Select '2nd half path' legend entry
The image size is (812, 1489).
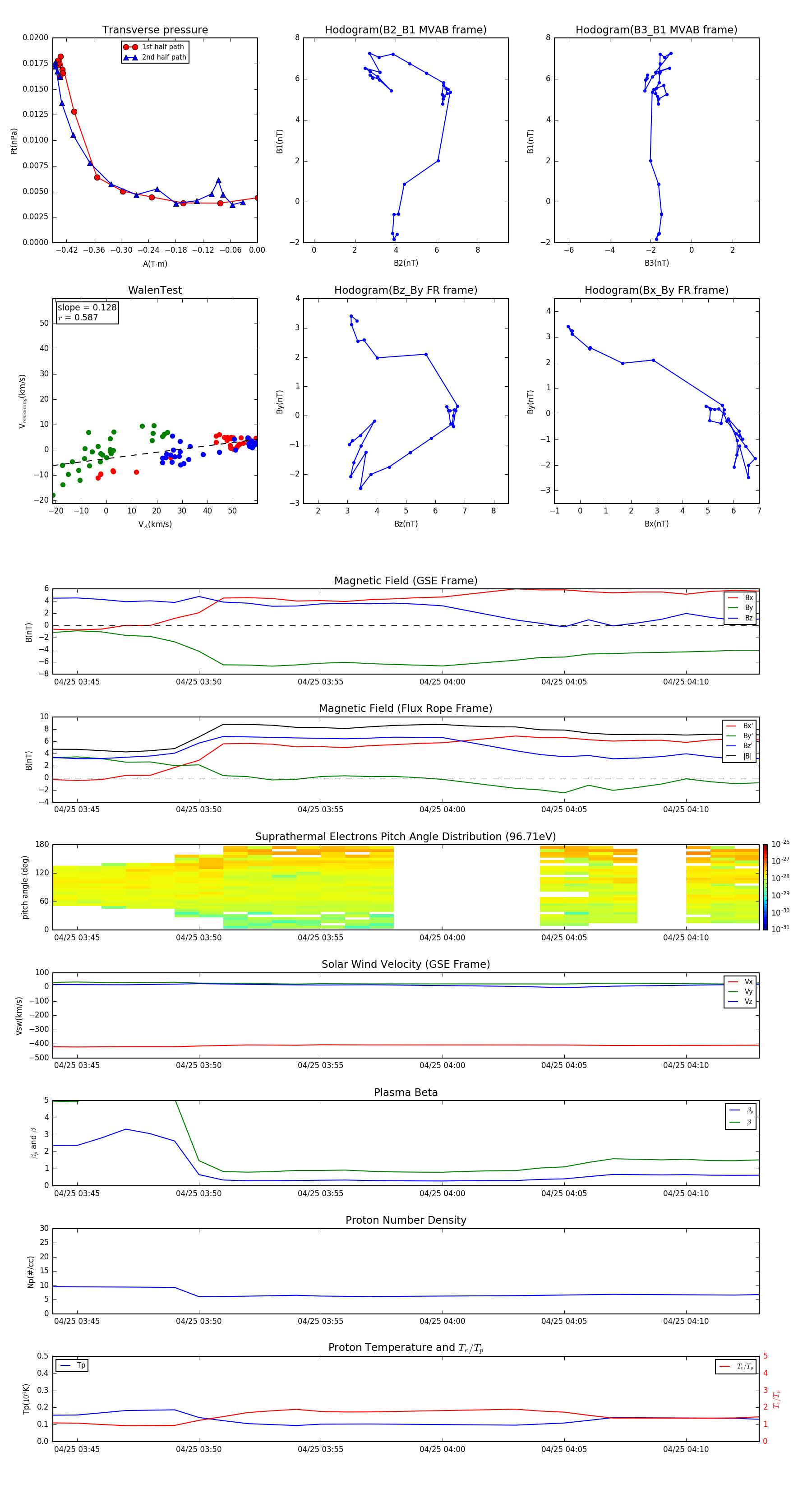coord(154,57)
